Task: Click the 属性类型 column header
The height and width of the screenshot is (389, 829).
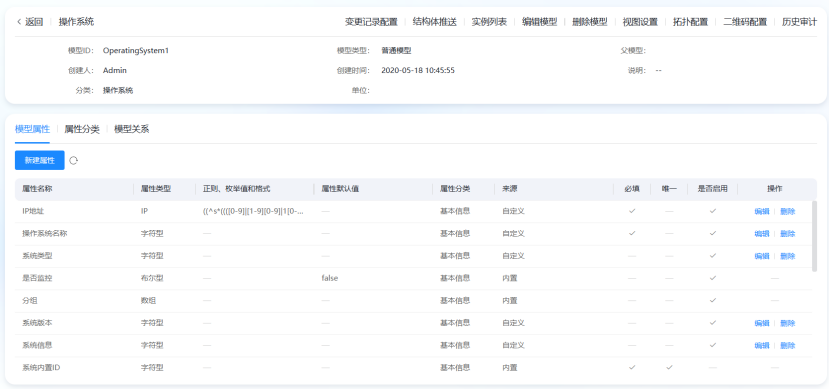Action: pos(155,189)
